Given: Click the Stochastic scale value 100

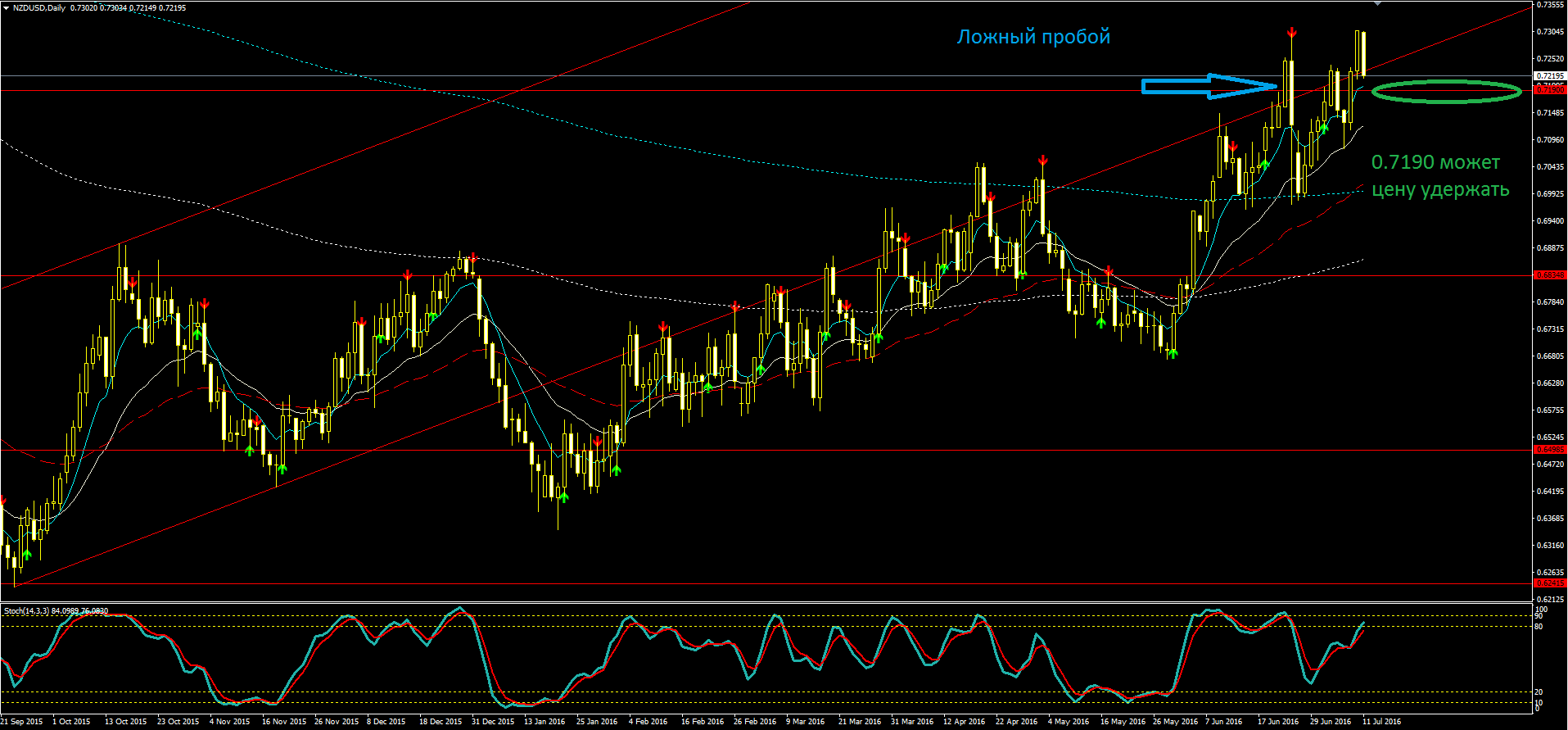Looking at the screenshot, I should [1542, 610].
